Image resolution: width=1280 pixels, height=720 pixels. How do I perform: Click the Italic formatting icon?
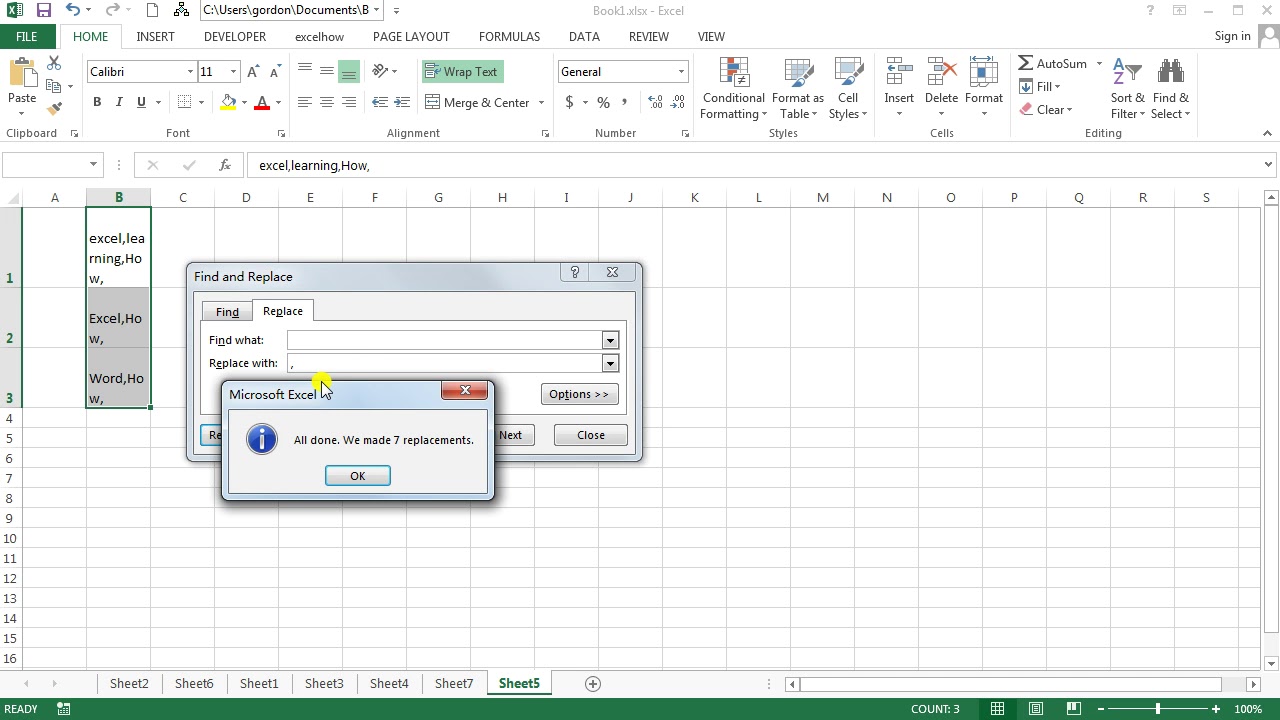[119, 102]
